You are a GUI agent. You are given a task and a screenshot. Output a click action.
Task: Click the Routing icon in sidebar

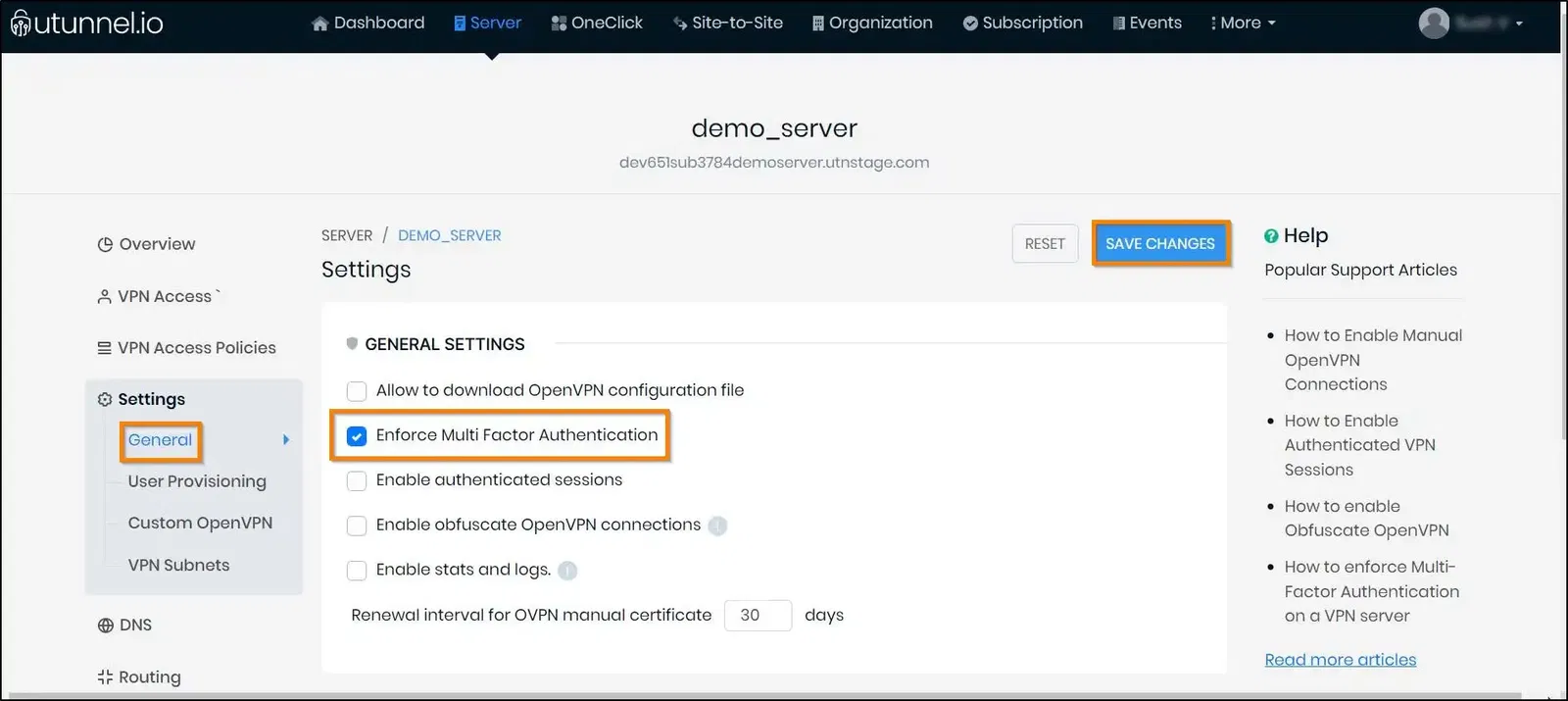[105, 676]
